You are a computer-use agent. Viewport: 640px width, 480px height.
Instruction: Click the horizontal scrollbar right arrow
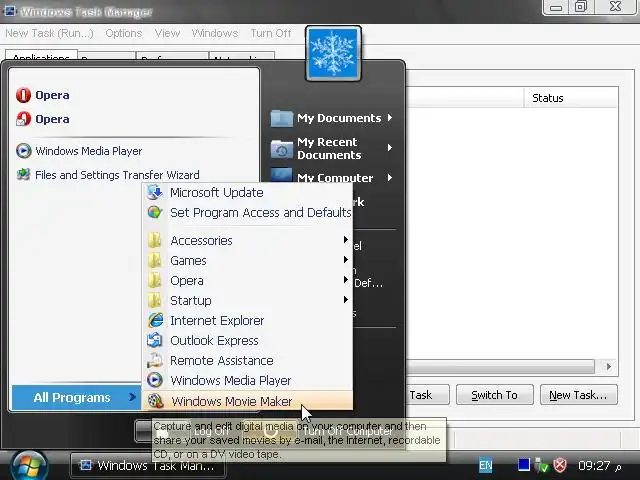coord(608,366)
